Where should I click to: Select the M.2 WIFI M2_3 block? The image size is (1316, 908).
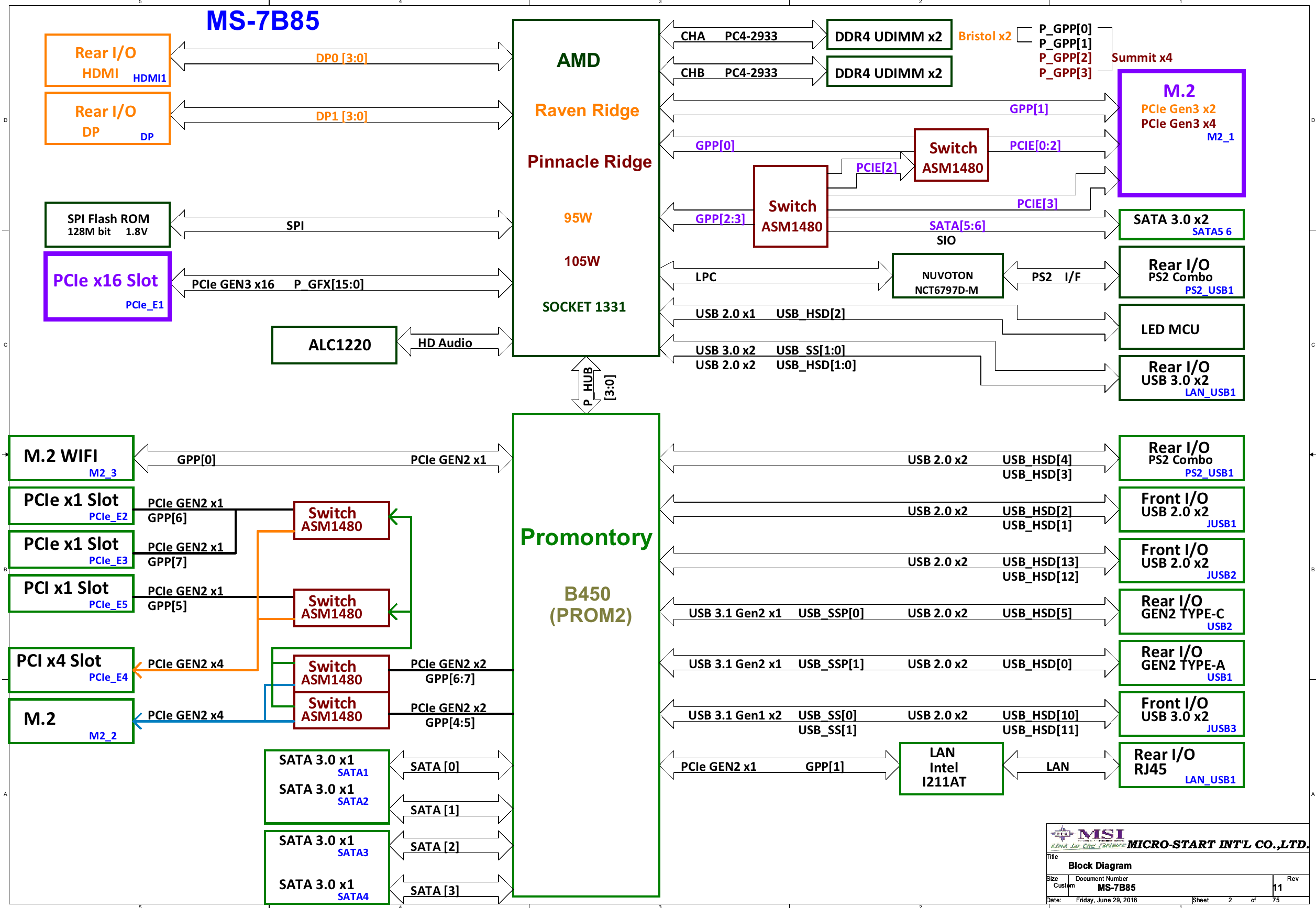click(71, 459)
